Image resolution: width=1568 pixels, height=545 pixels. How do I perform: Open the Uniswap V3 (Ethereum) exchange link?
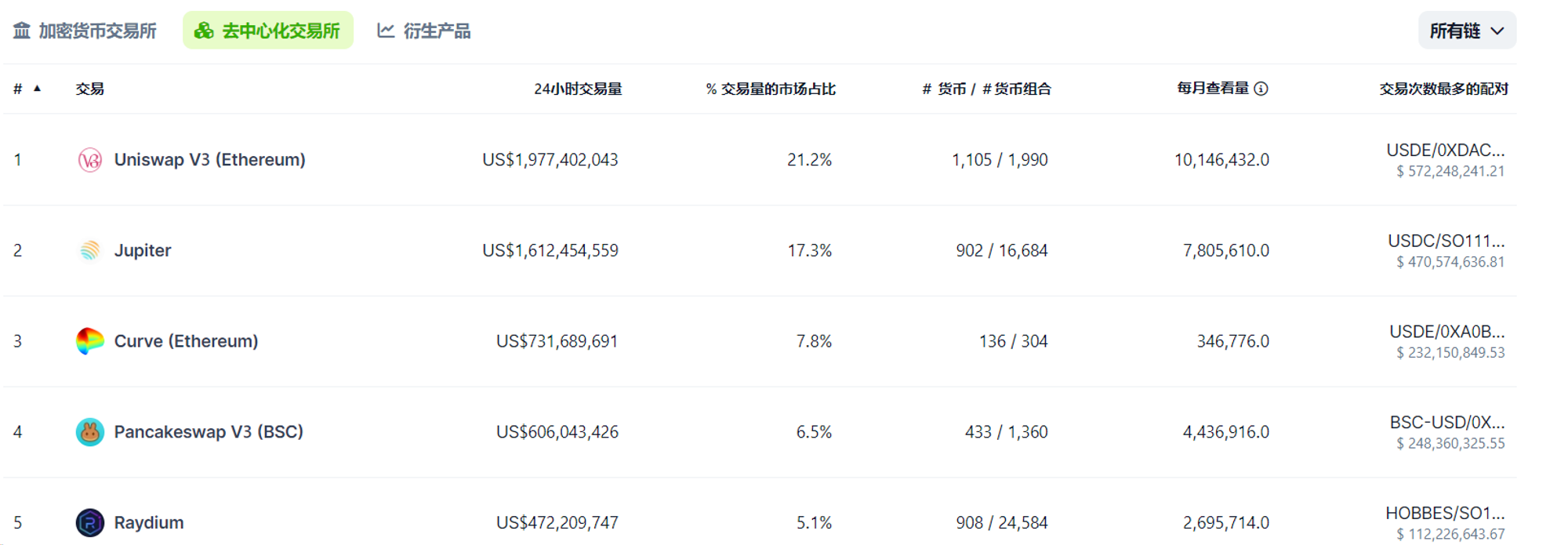209,160
